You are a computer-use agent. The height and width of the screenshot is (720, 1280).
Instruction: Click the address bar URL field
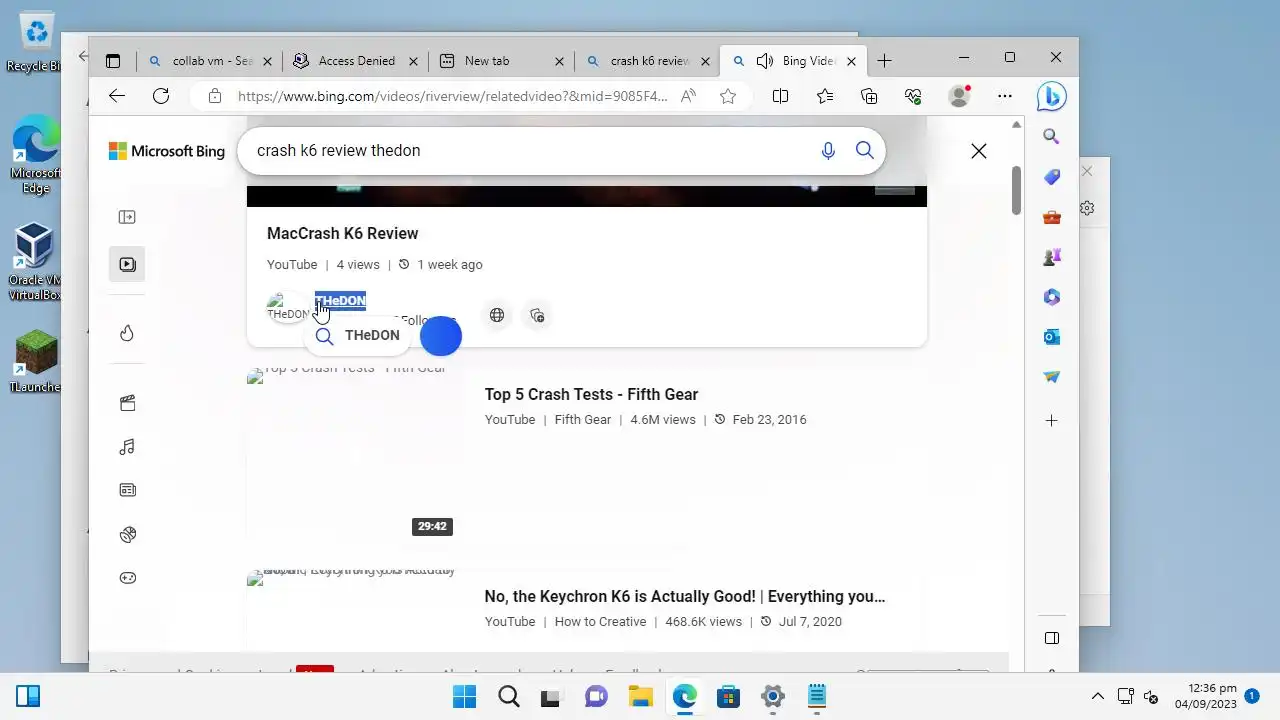pos(452,96)
